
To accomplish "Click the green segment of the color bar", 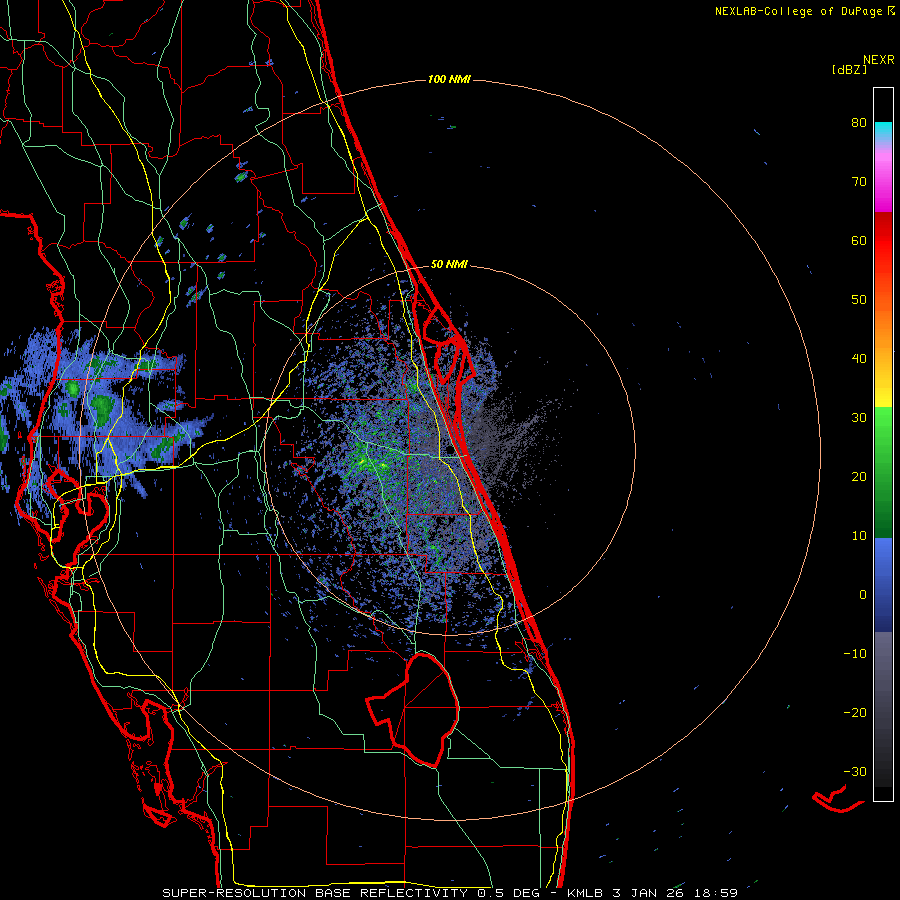I will tap(883, 472).
